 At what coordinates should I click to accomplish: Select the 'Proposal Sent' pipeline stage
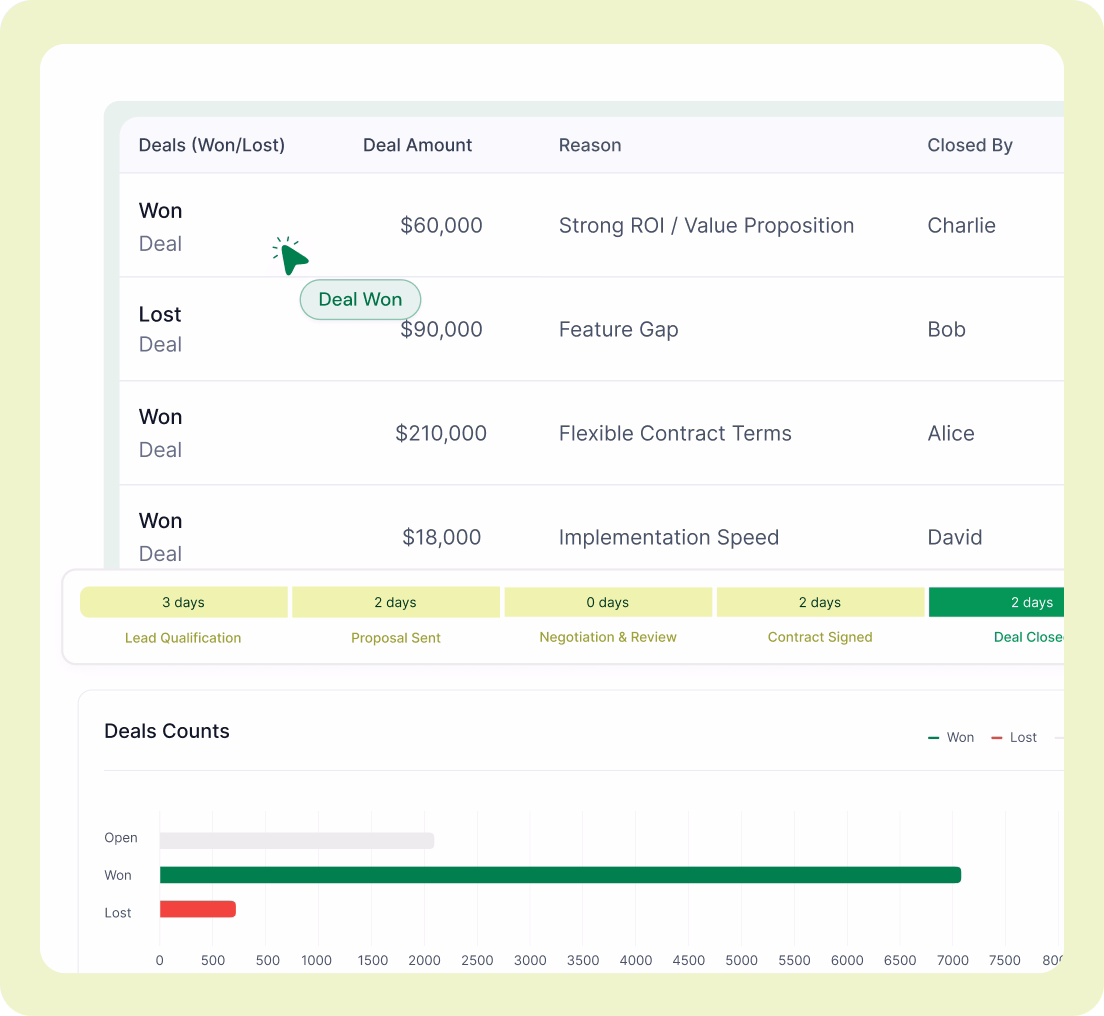point(395,637)
